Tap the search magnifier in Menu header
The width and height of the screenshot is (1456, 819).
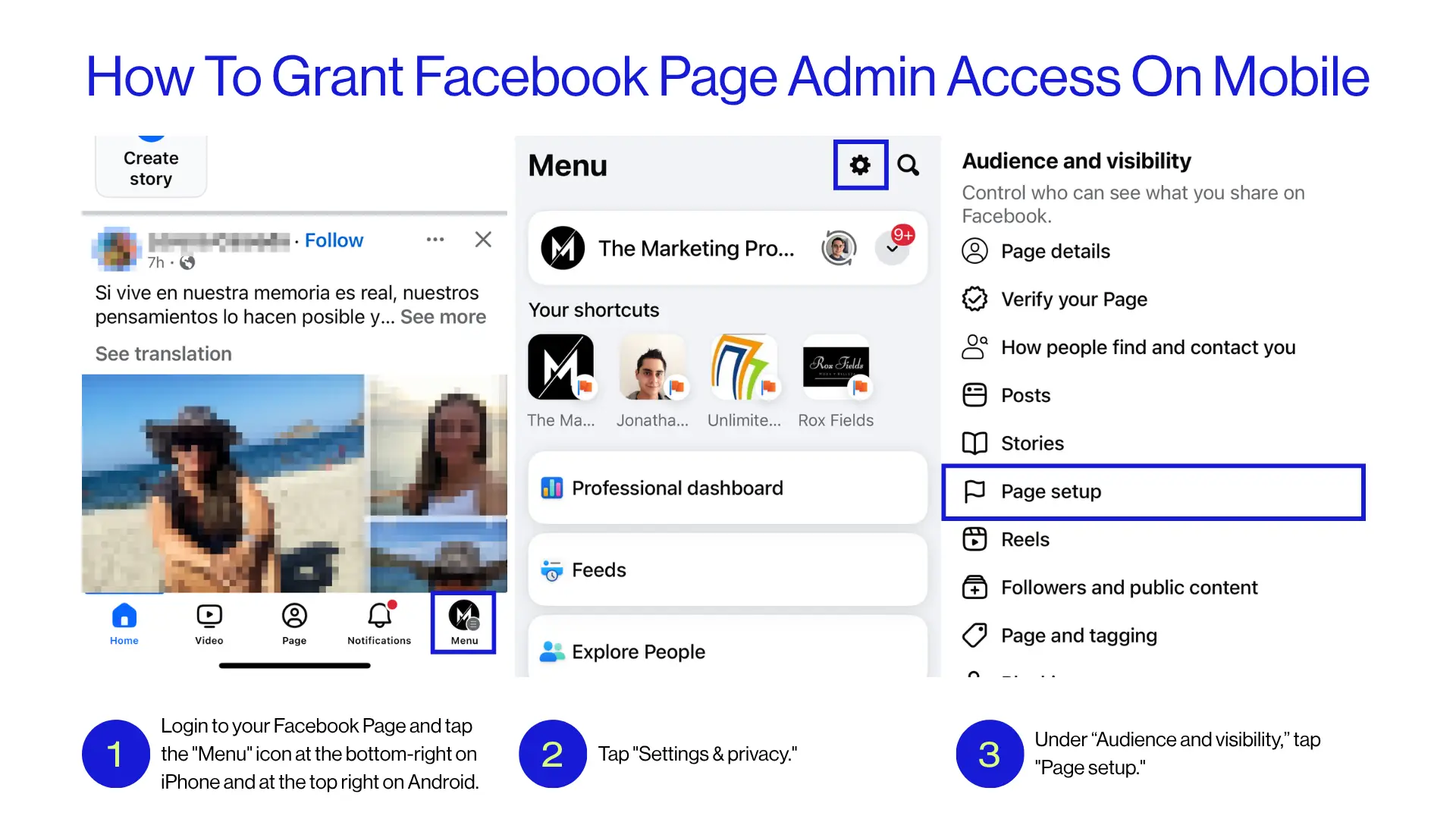[908, 165]
